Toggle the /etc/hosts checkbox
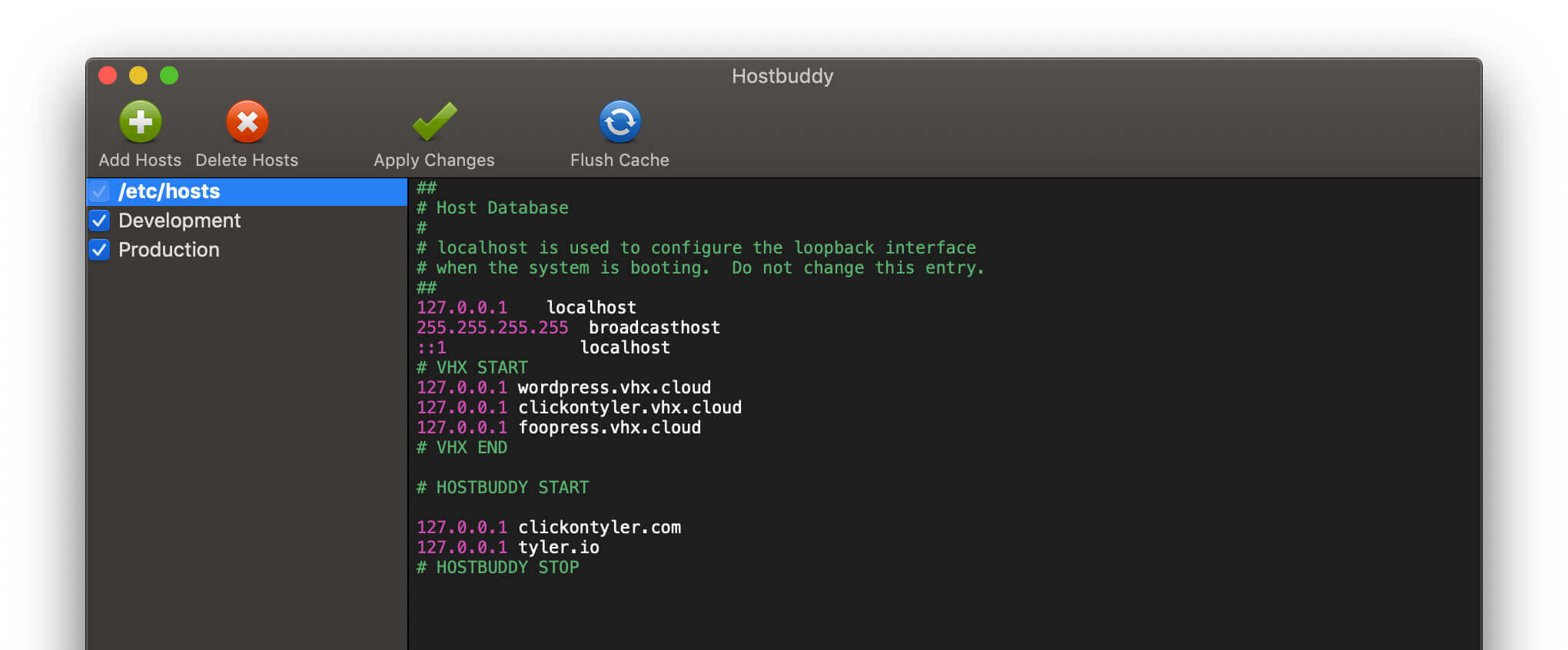The image size is (1568, 650). pos(100,191)
